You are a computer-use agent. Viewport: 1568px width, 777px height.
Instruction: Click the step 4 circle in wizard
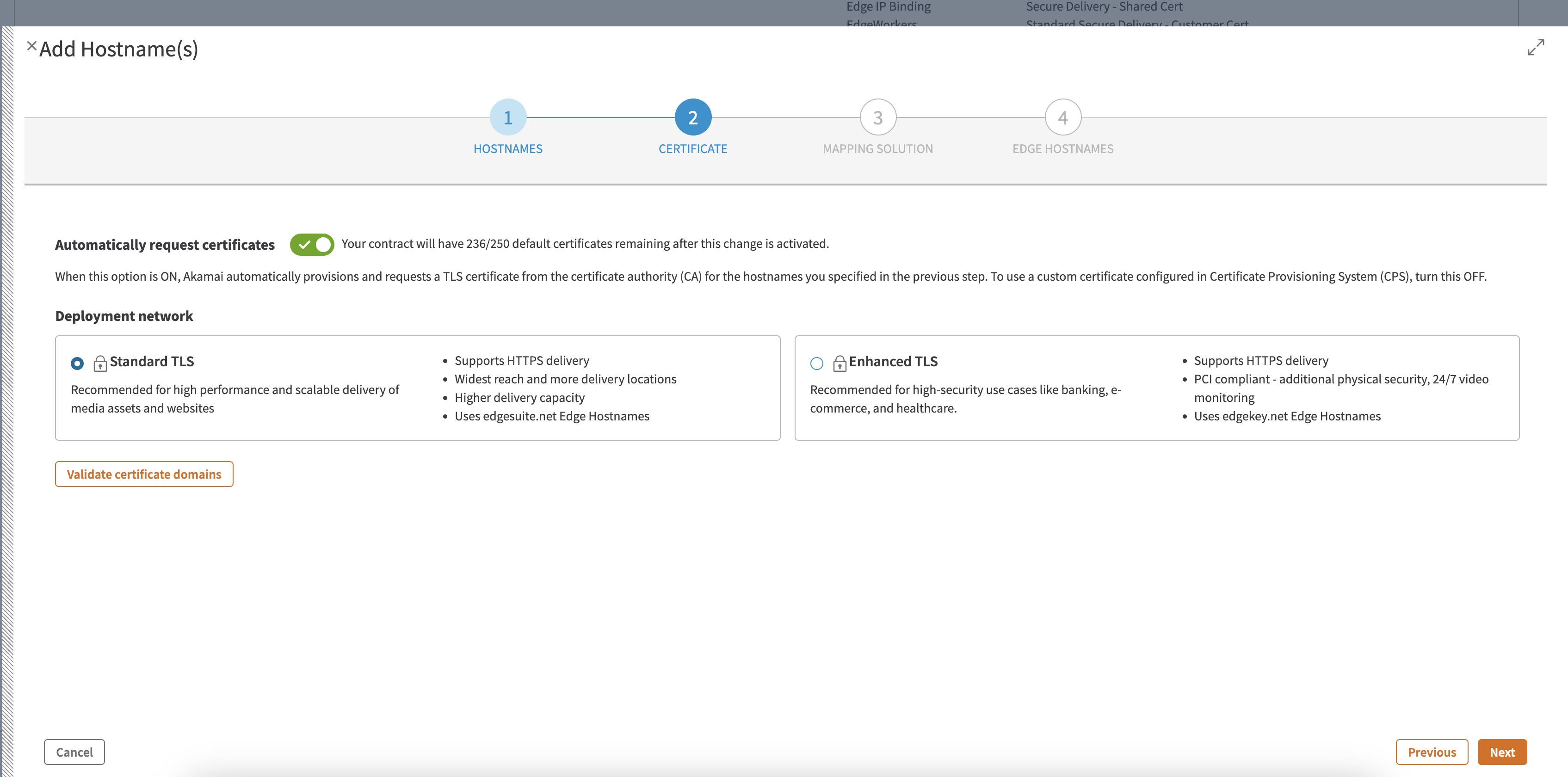[1063, 117]
